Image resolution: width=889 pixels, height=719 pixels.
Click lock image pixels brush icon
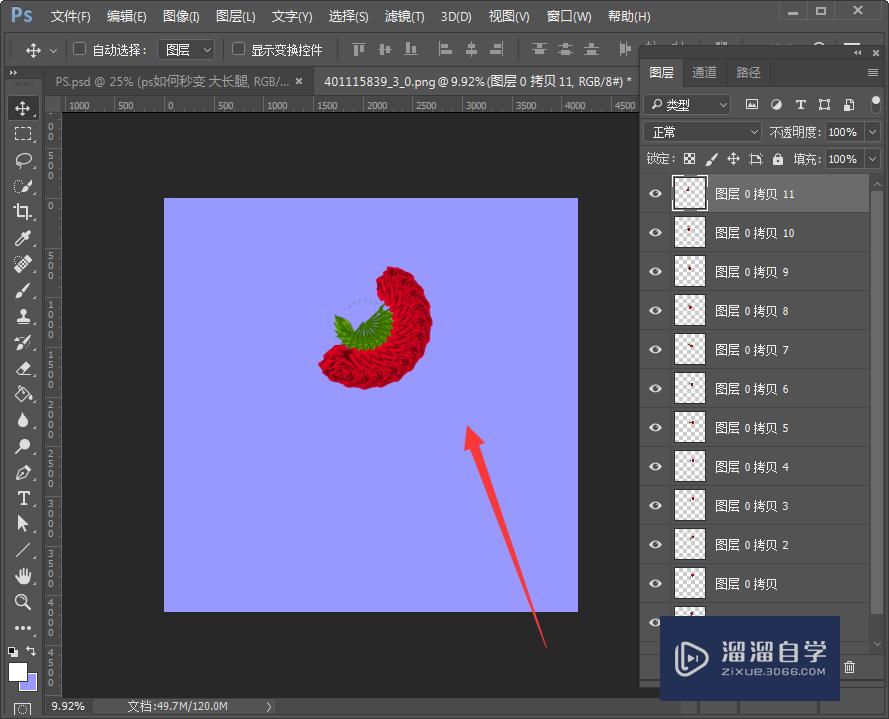712,159
